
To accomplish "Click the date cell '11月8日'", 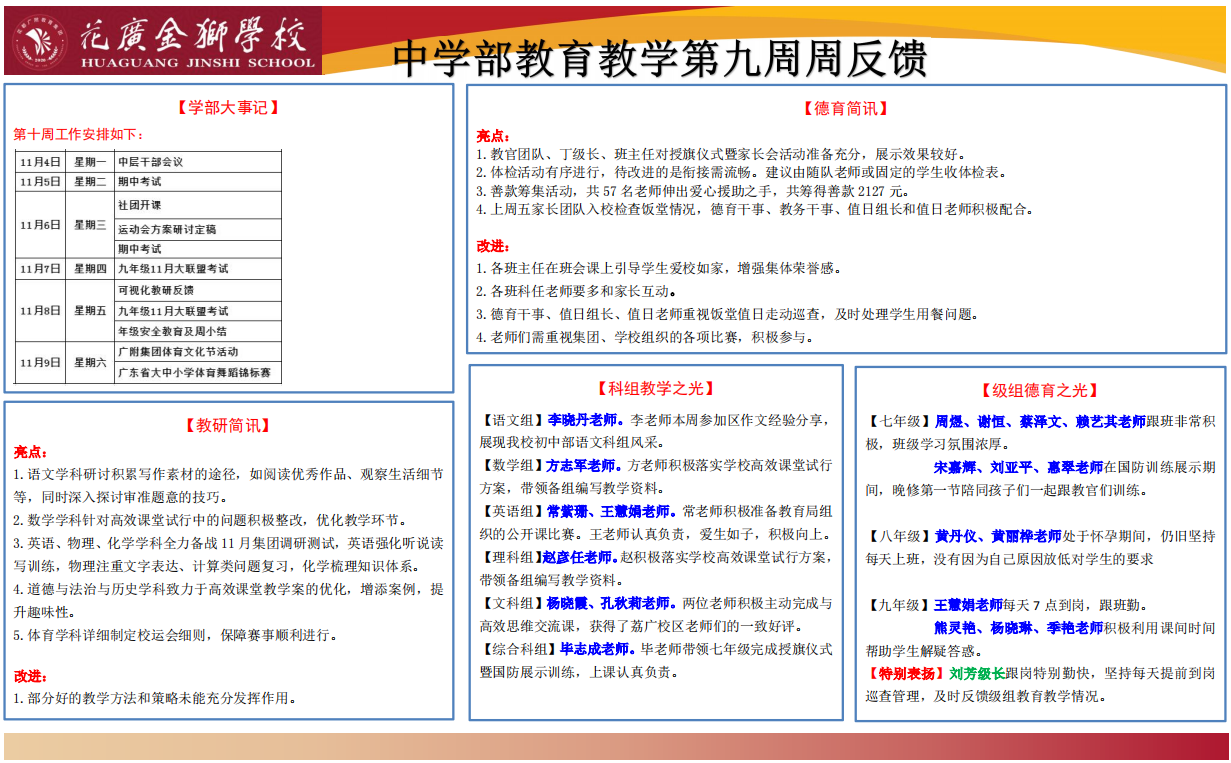I will (x=41, y=311).
